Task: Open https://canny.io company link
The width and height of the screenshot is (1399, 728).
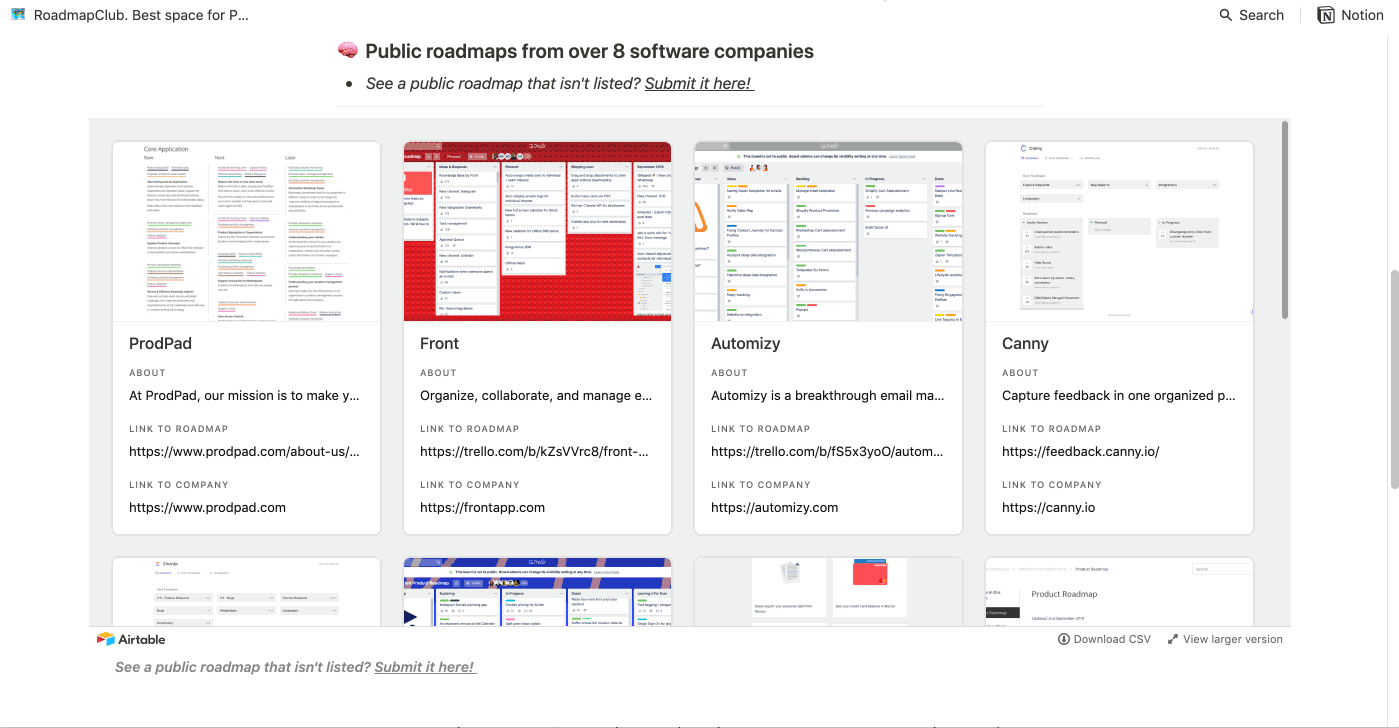Action: click(x=1048, y=507)
